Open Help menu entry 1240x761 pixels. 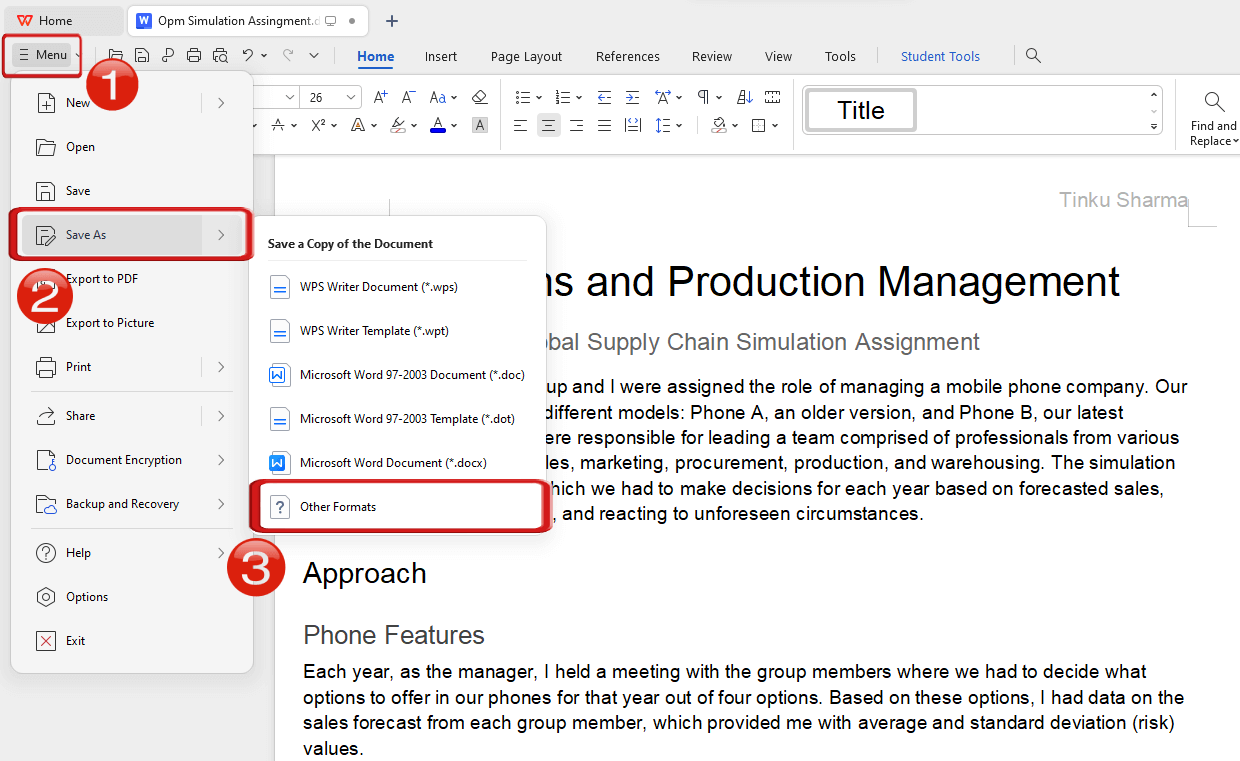point(132,553)
